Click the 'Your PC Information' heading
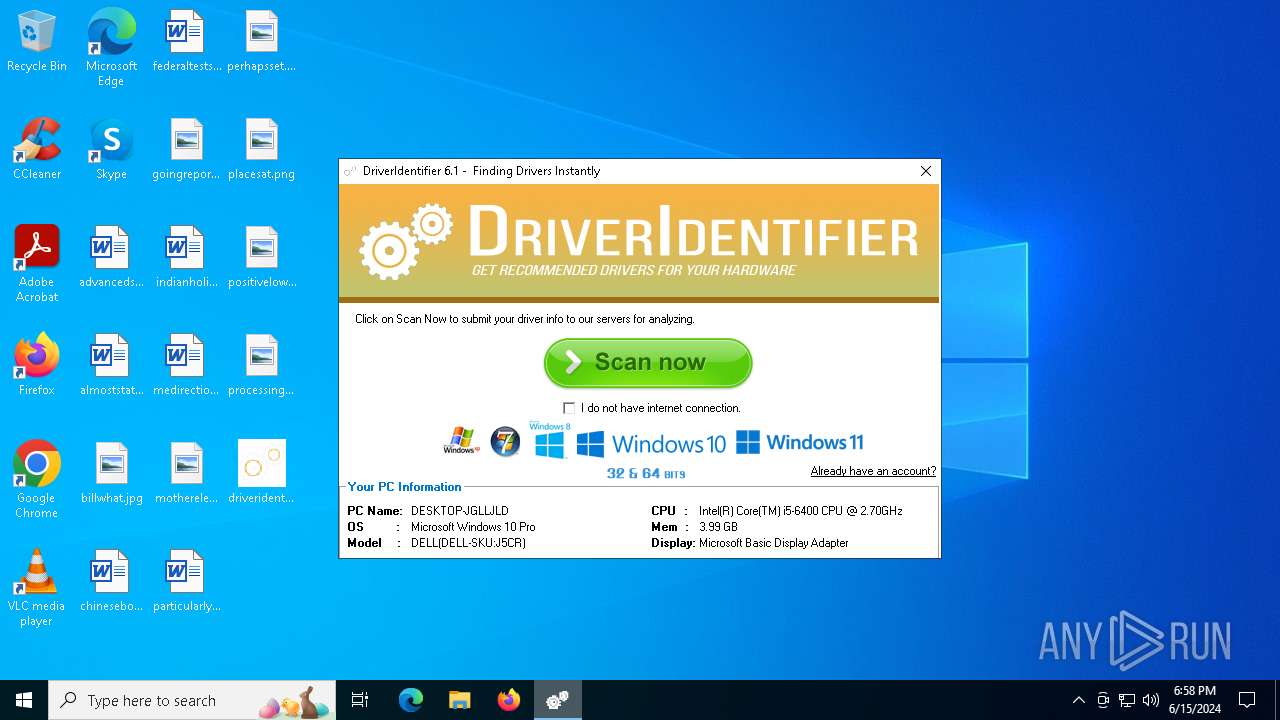Viewport: 1280px width, 720px height. pyautogui.click(x=404, y=487)
